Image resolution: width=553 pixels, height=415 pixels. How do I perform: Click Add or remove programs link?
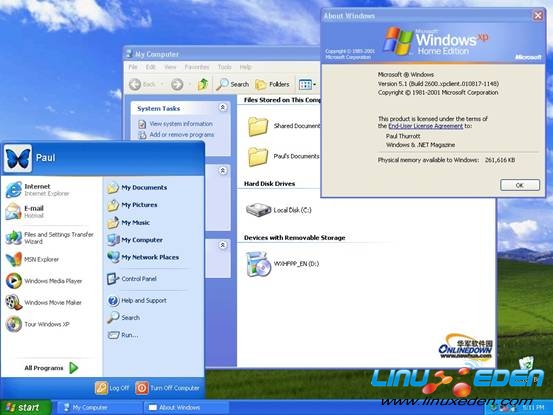click(176, 134)
